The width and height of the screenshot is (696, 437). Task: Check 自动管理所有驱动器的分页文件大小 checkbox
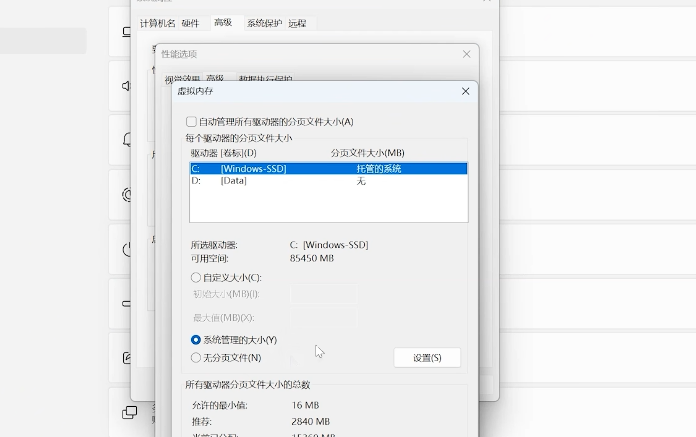[x=192, y=122]
